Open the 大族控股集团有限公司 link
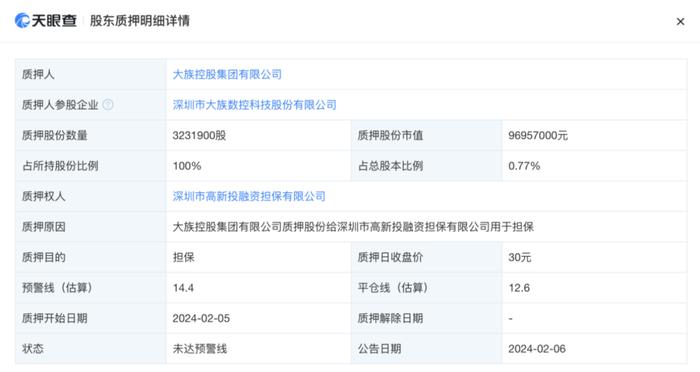700x372 pixels. [227, 74]
